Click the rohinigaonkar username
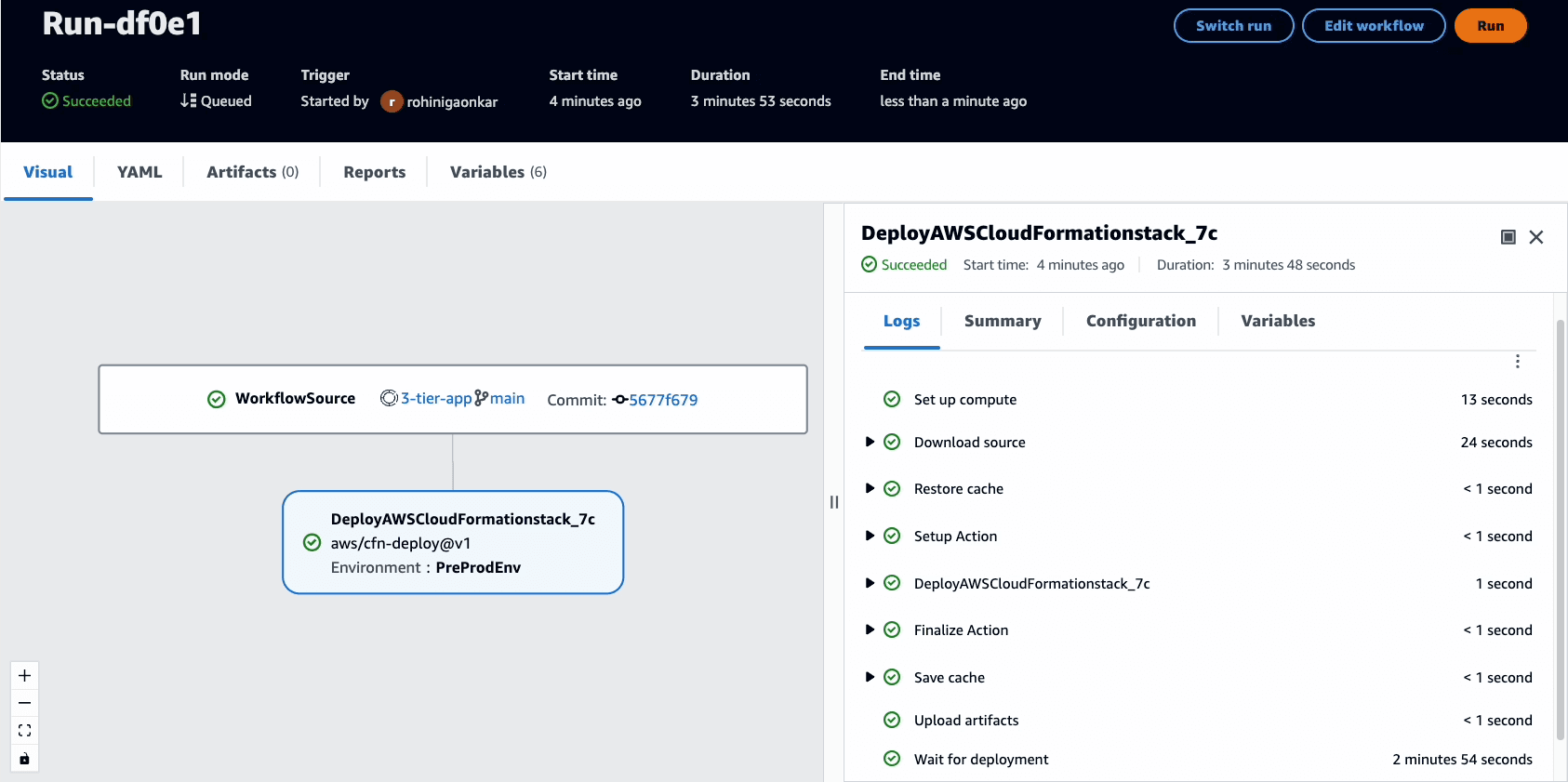This screenshot has width=1568, height=782. (x=452, y=101)
